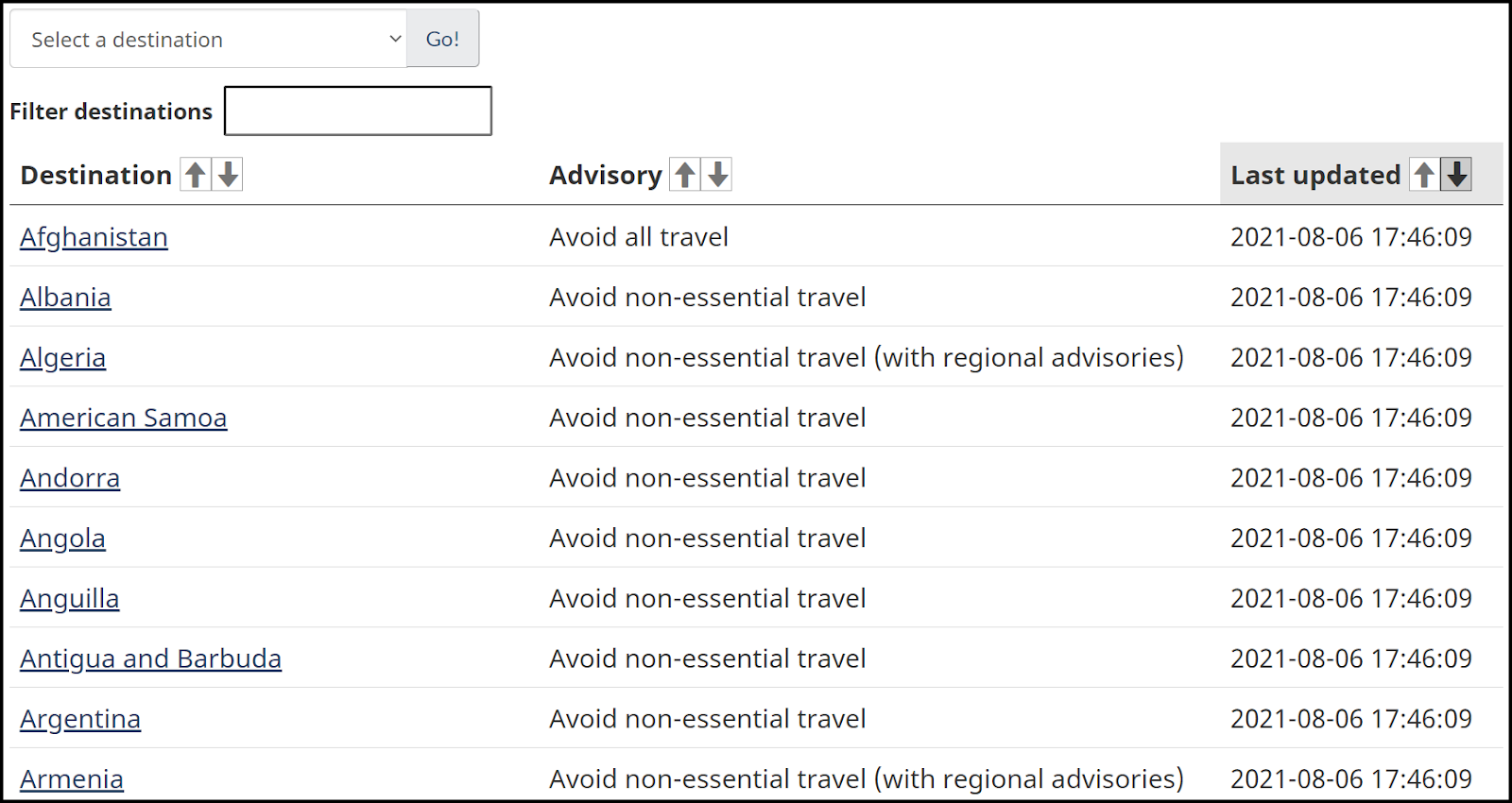The height and width of the screenshot is (803, 1512).
Task: Open the American Samoa link
Action: pos(123,419)
